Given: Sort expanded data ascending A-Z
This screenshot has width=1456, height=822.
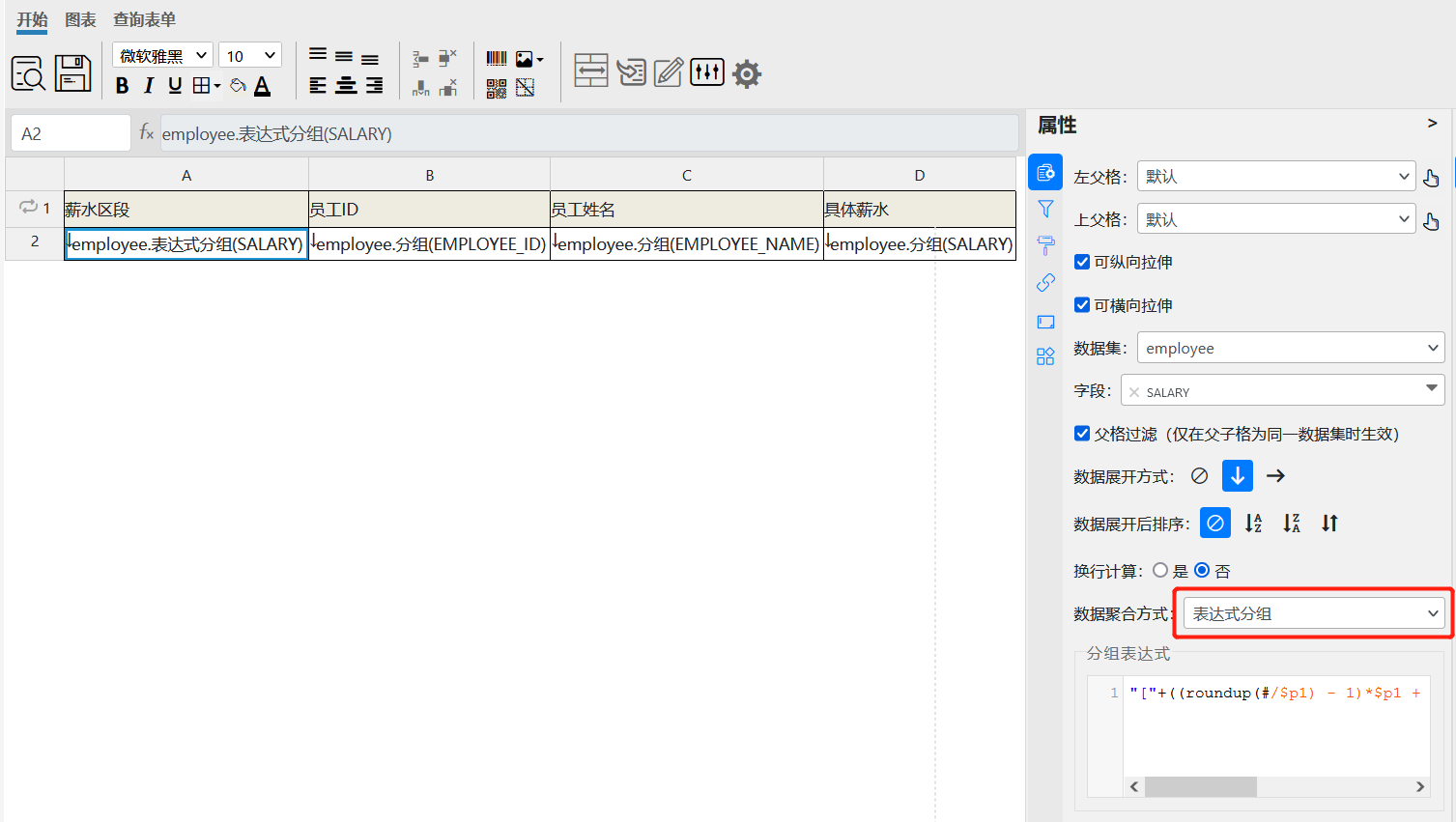Looking at the screenshot, I should click(x=1253, y=524).
